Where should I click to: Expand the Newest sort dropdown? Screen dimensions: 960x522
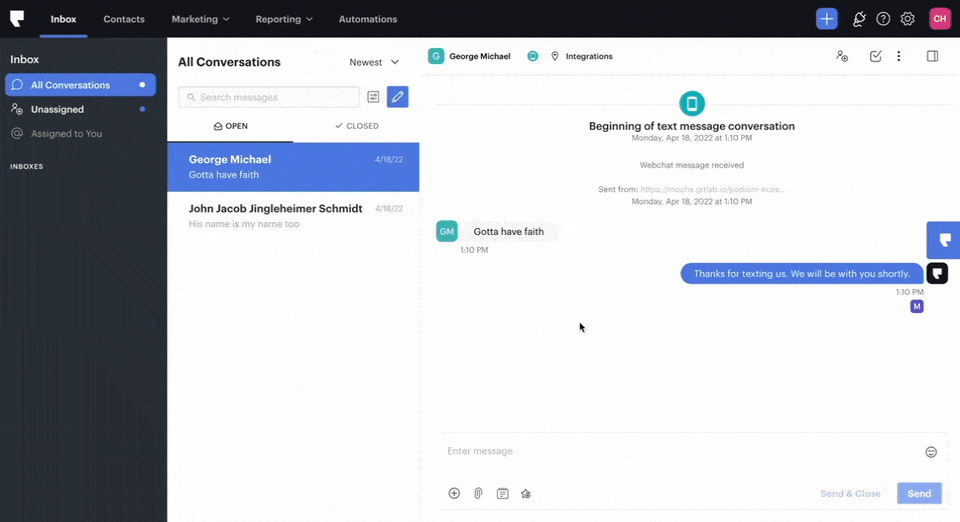click(x=374, y=62)
